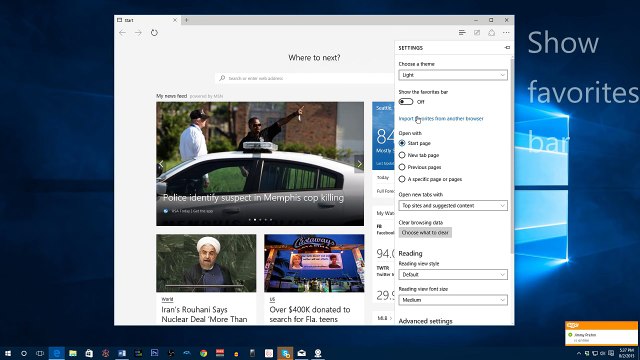640x360 pixels.
Task: Click the Microsoft Edge taskbar icon
Action: (57, 353)
